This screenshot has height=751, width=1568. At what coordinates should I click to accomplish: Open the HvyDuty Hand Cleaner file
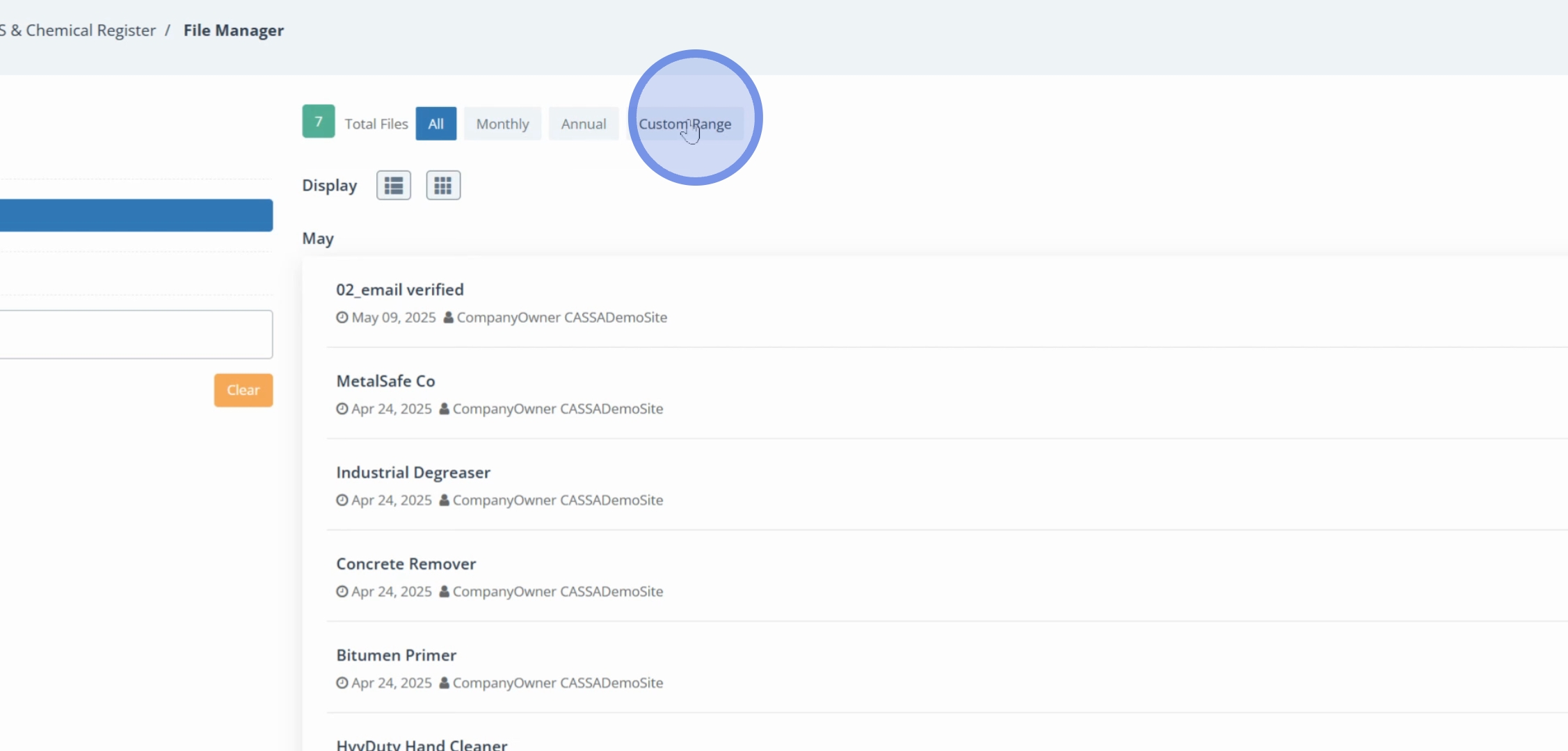pos(422,744)
